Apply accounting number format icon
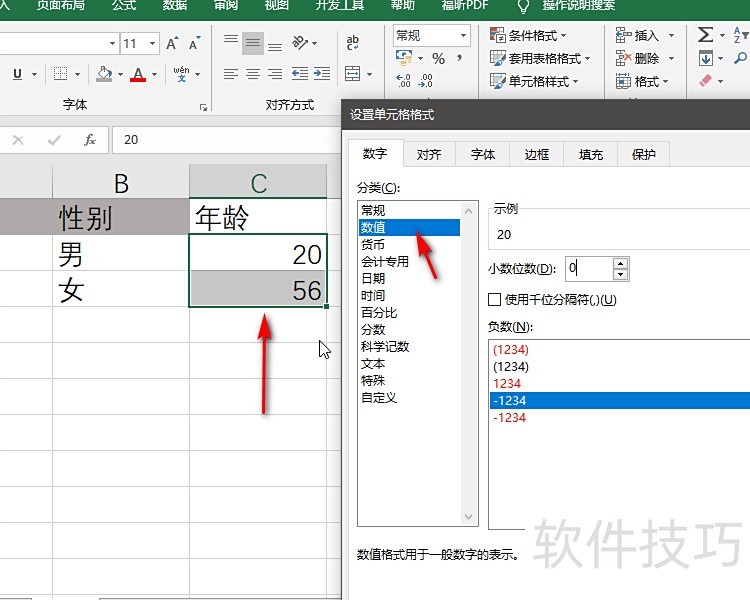750x600 pixels. point(404,58)
